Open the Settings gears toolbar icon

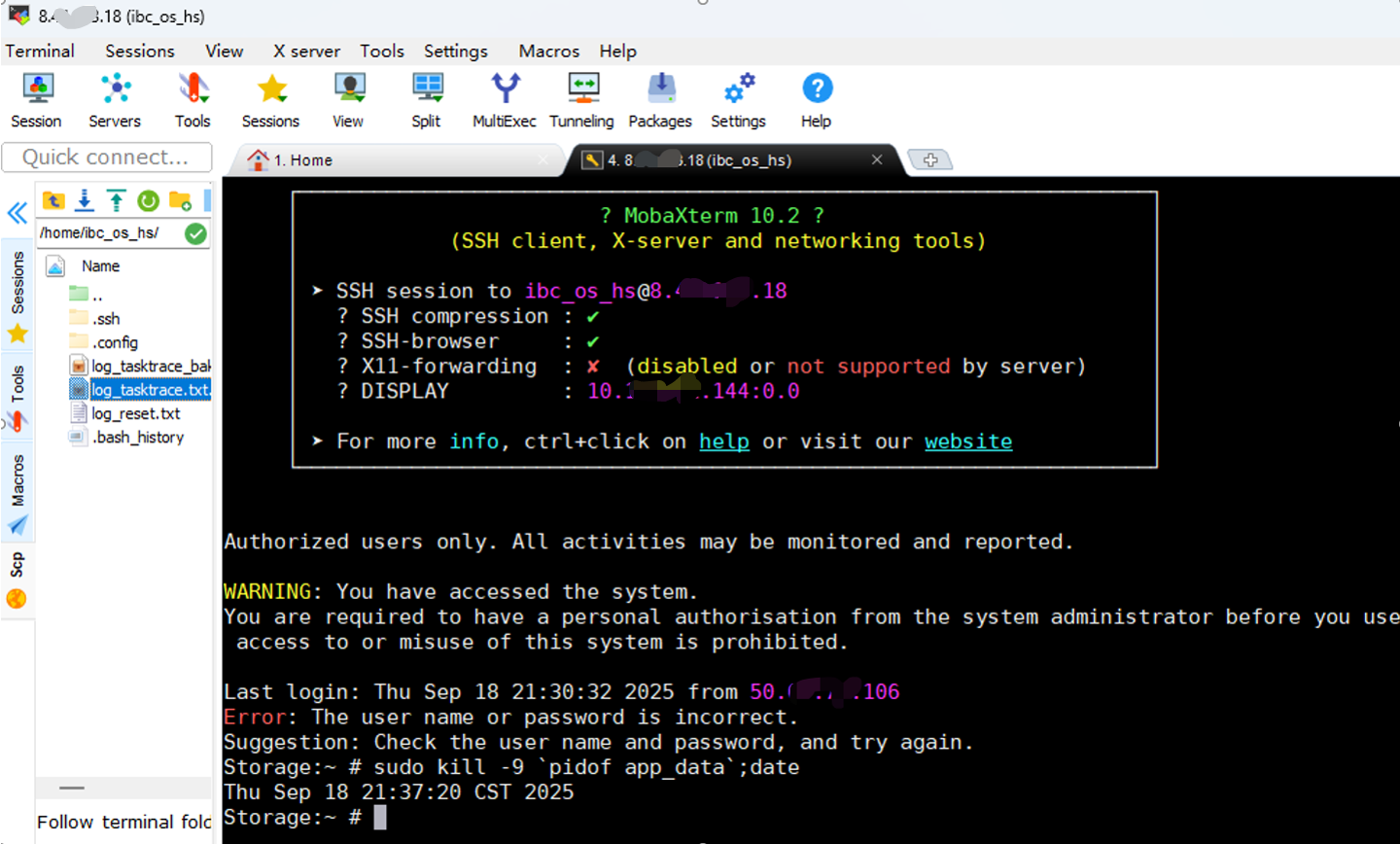[738, 100]
